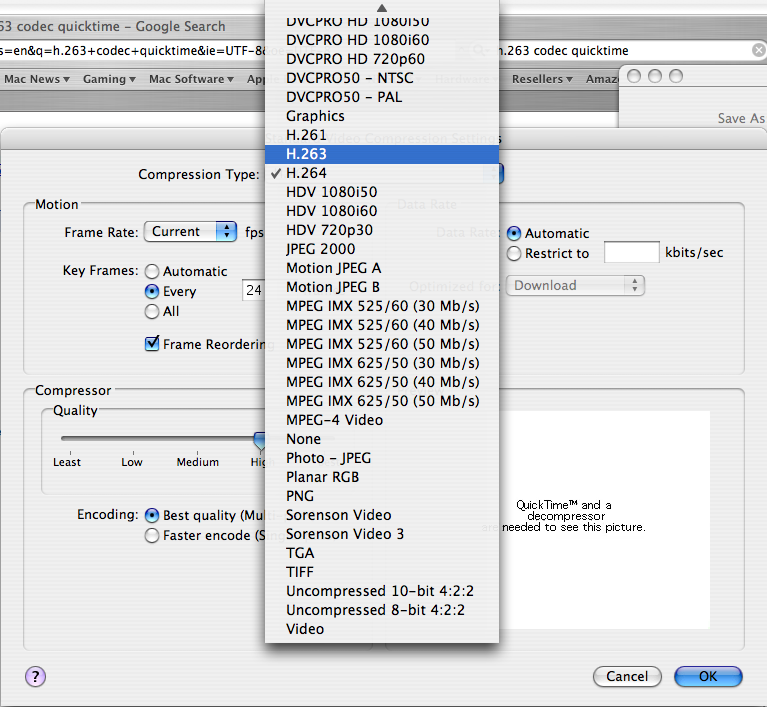Viewport: 767px width, 707px height.
Task: Select DVCPRO50 - PAL codec
Action: [x=382, y=97]
